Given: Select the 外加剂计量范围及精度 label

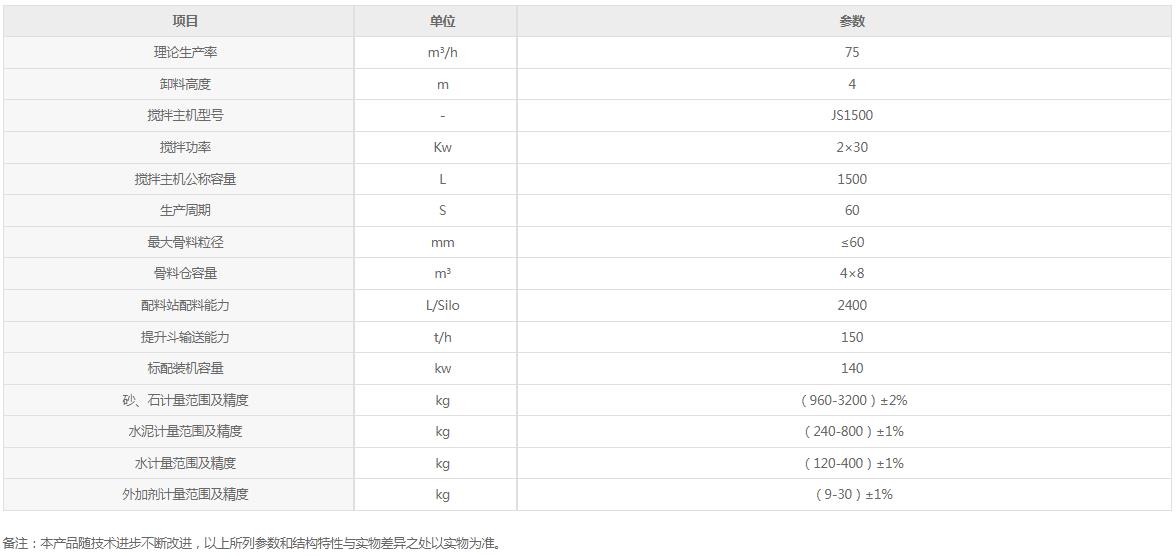Looking at the screenshot, I should [x=178, y=494].
